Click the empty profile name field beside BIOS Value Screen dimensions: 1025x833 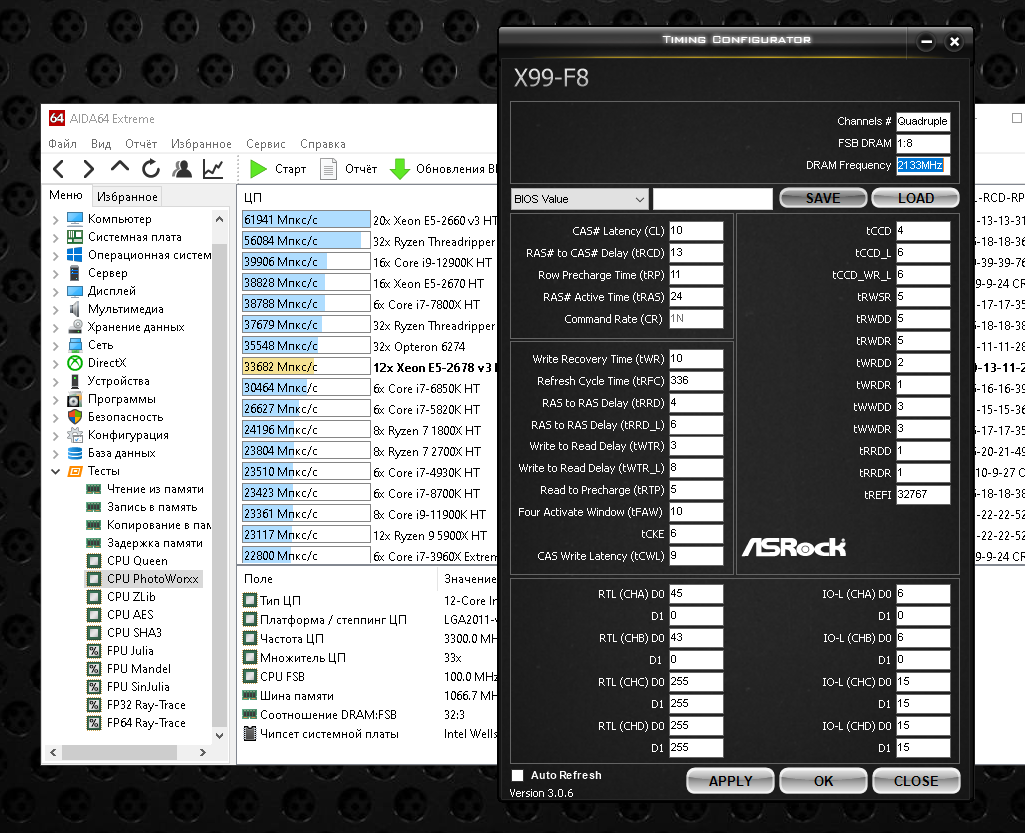(713, 199)
